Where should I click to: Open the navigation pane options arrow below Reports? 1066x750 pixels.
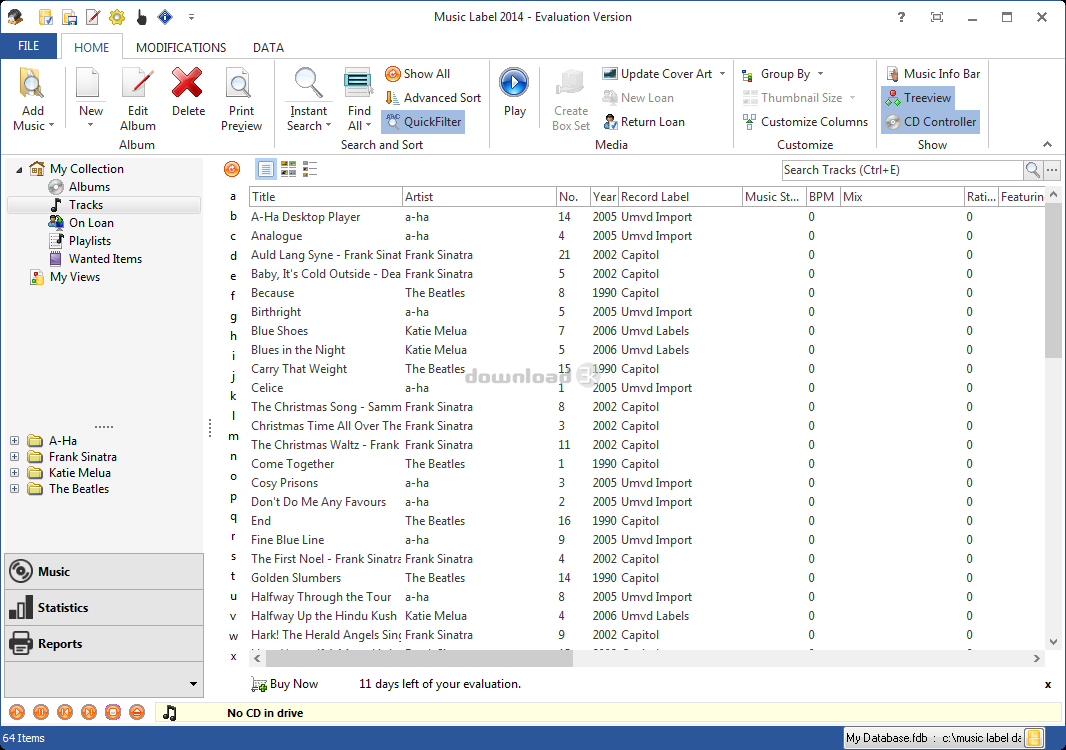tap(193, 684)
